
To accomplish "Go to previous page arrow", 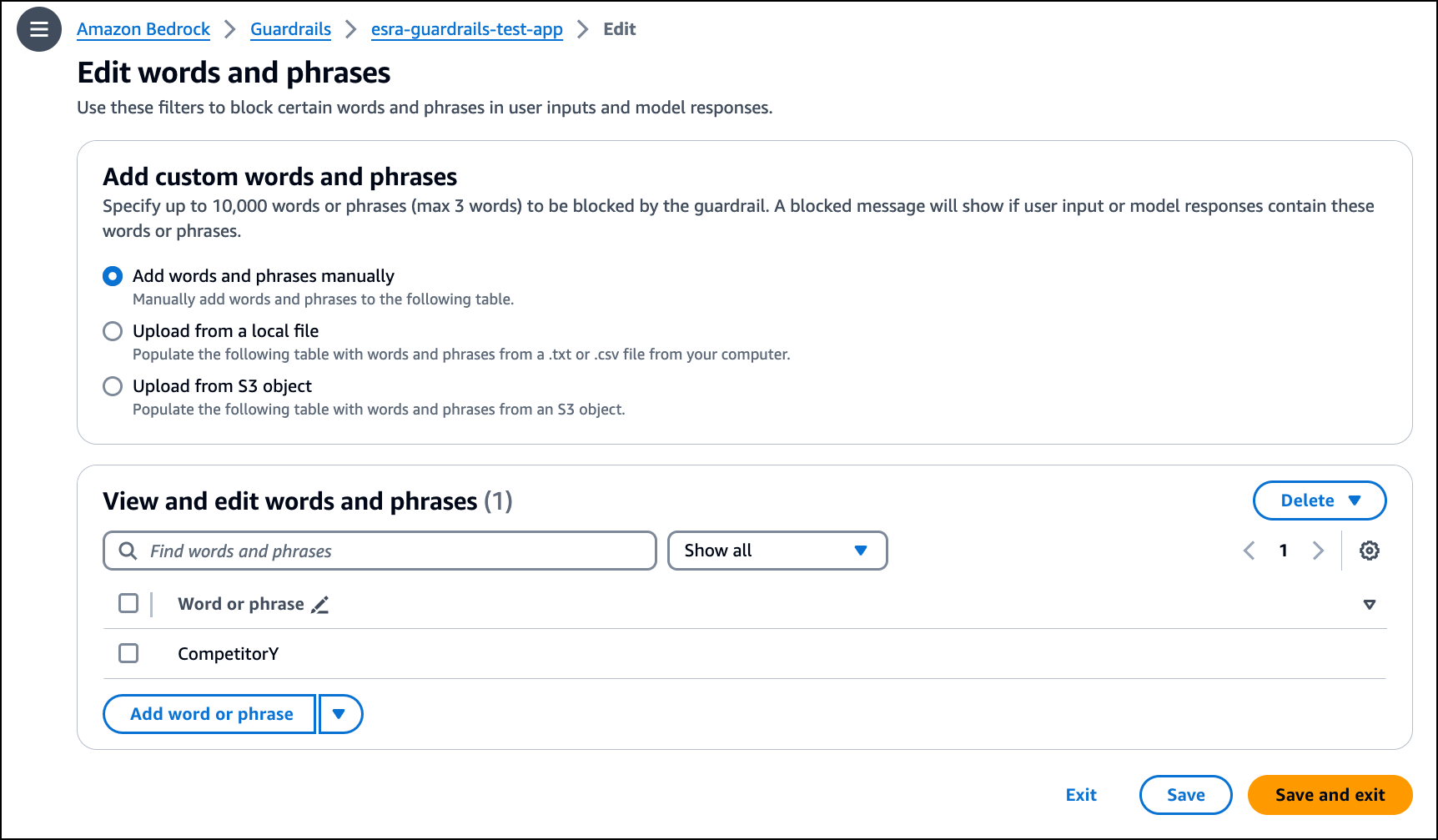I will tap(1249, 551).
